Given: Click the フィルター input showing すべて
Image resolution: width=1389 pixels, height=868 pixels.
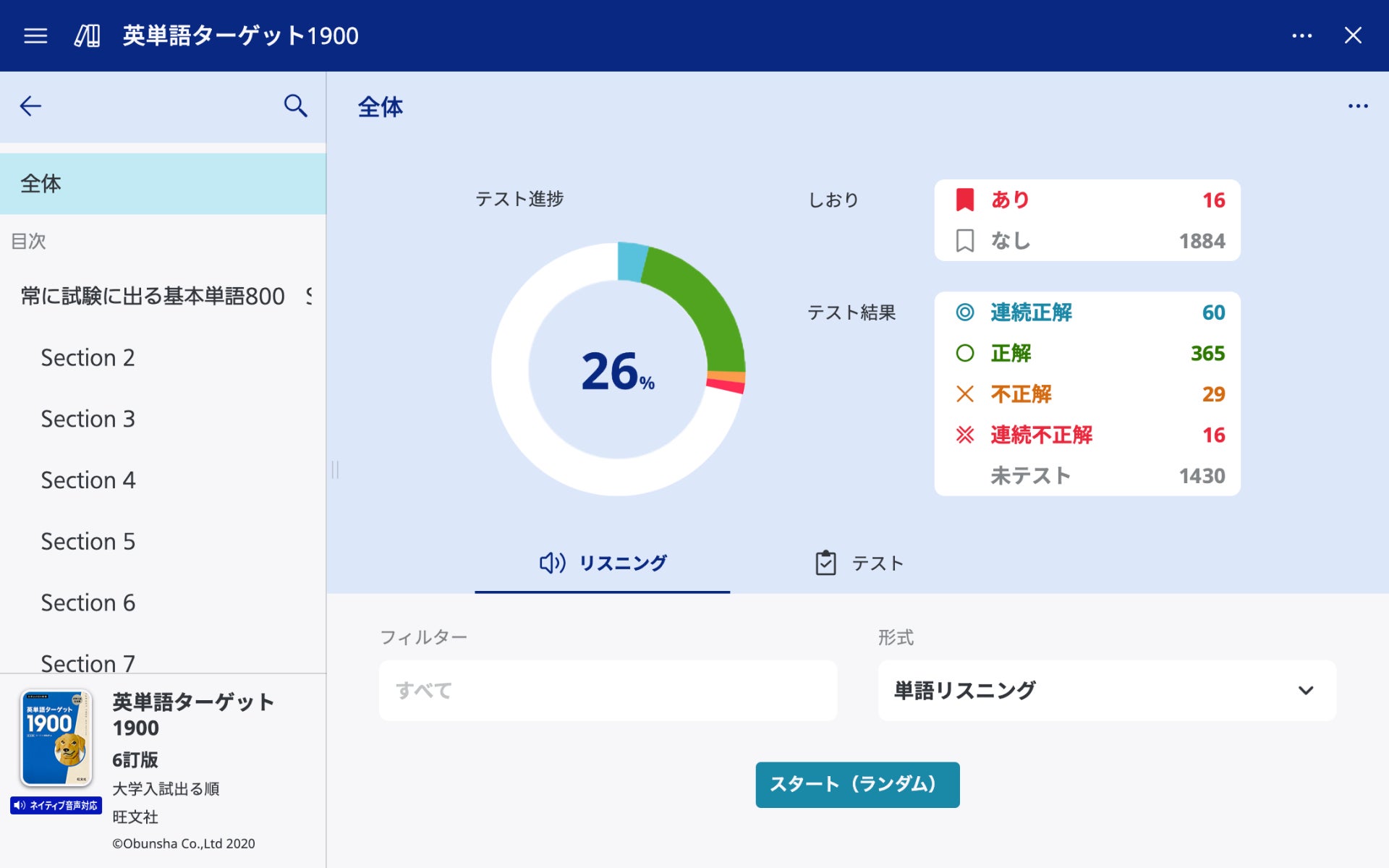Looking at the screenshot, I should [608, 690].
